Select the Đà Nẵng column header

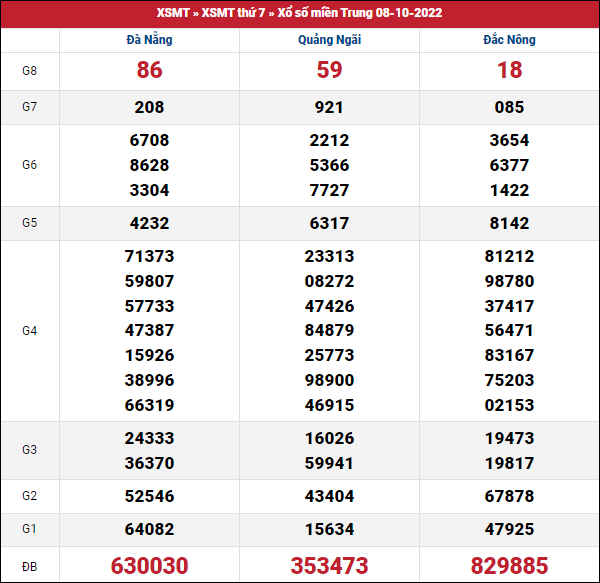(149, 40)
